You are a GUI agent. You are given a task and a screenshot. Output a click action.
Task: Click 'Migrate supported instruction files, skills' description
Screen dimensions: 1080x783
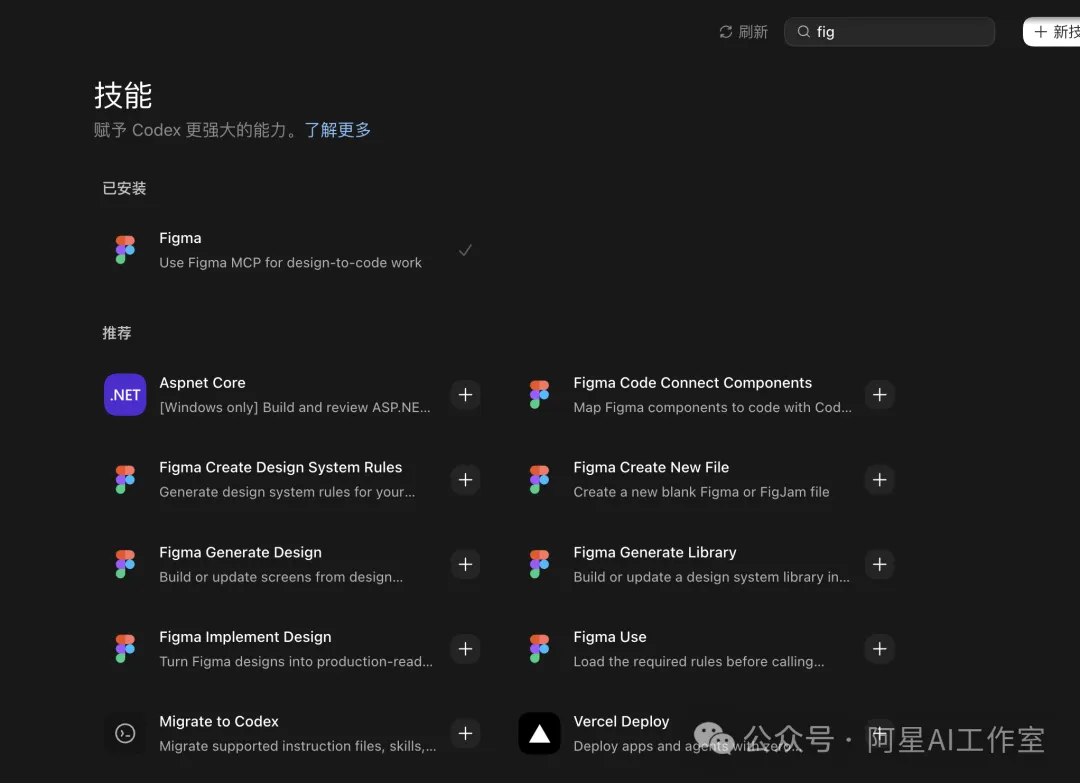coord(298,746)
